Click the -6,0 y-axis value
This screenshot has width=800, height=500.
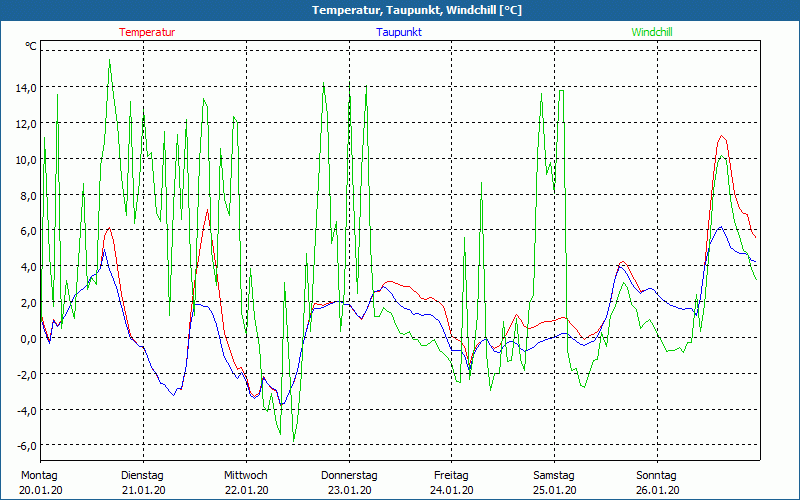pyautogui.click(x=26, y=446)
